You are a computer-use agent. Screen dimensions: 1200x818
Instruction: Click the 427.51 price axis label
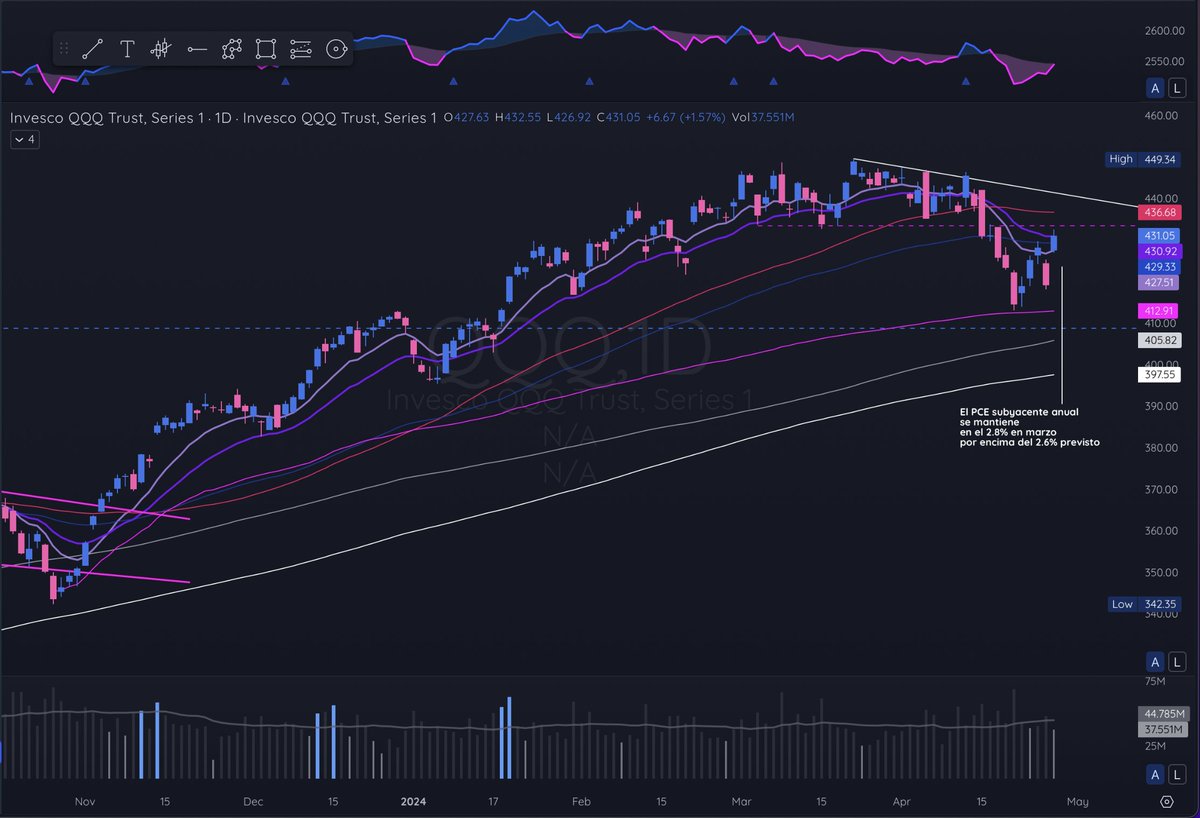pyautogui.click(x=1160, y=283)
